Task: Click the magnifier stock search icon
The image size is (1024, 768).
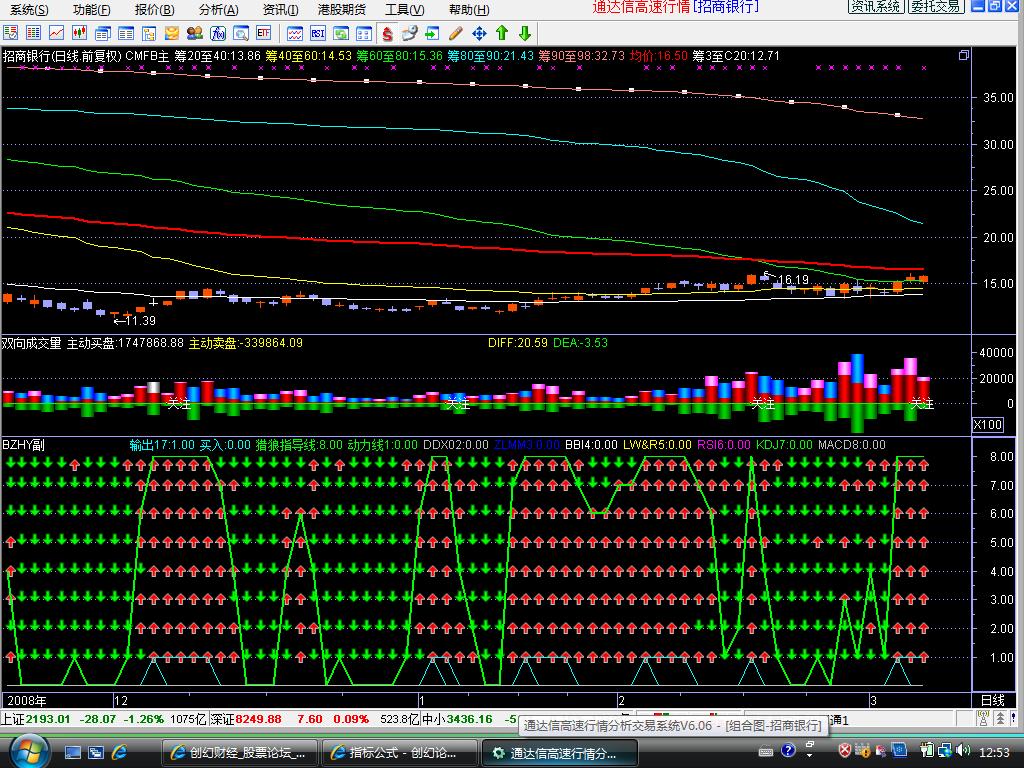Action: pyautogui.click(x=240, y=33)
